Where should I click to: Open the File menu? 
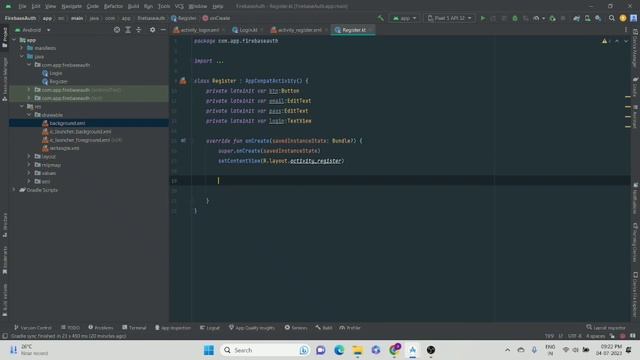click(22, 7)
